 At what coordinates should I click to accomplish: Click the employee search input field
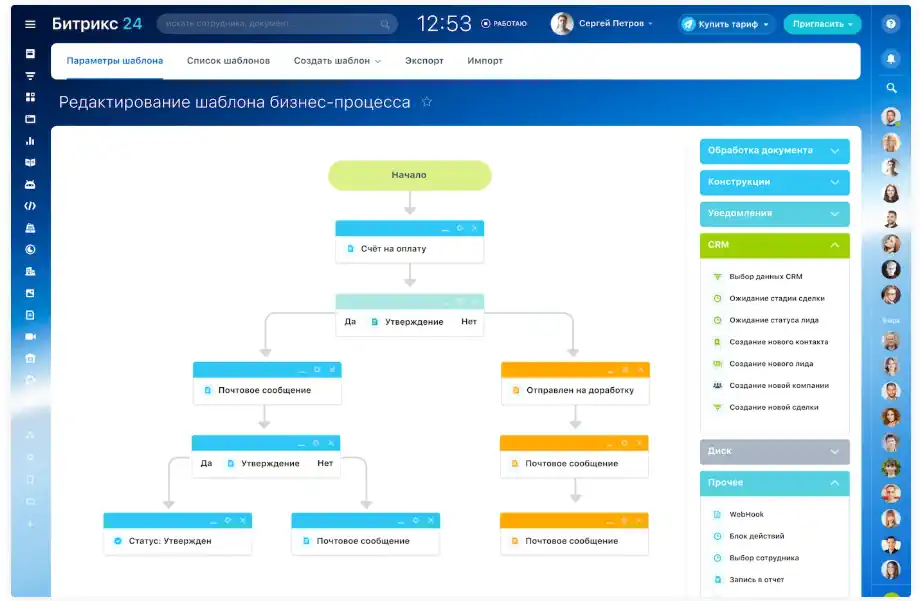click(277, 24)
